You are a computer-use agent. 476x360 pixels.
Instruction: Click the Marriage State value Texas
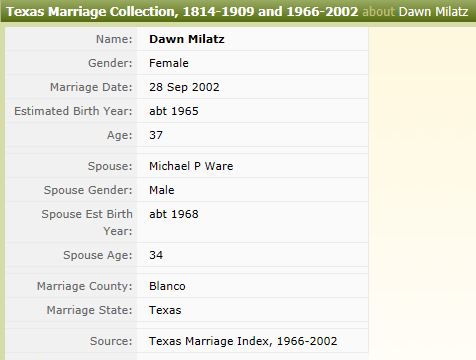165,310
